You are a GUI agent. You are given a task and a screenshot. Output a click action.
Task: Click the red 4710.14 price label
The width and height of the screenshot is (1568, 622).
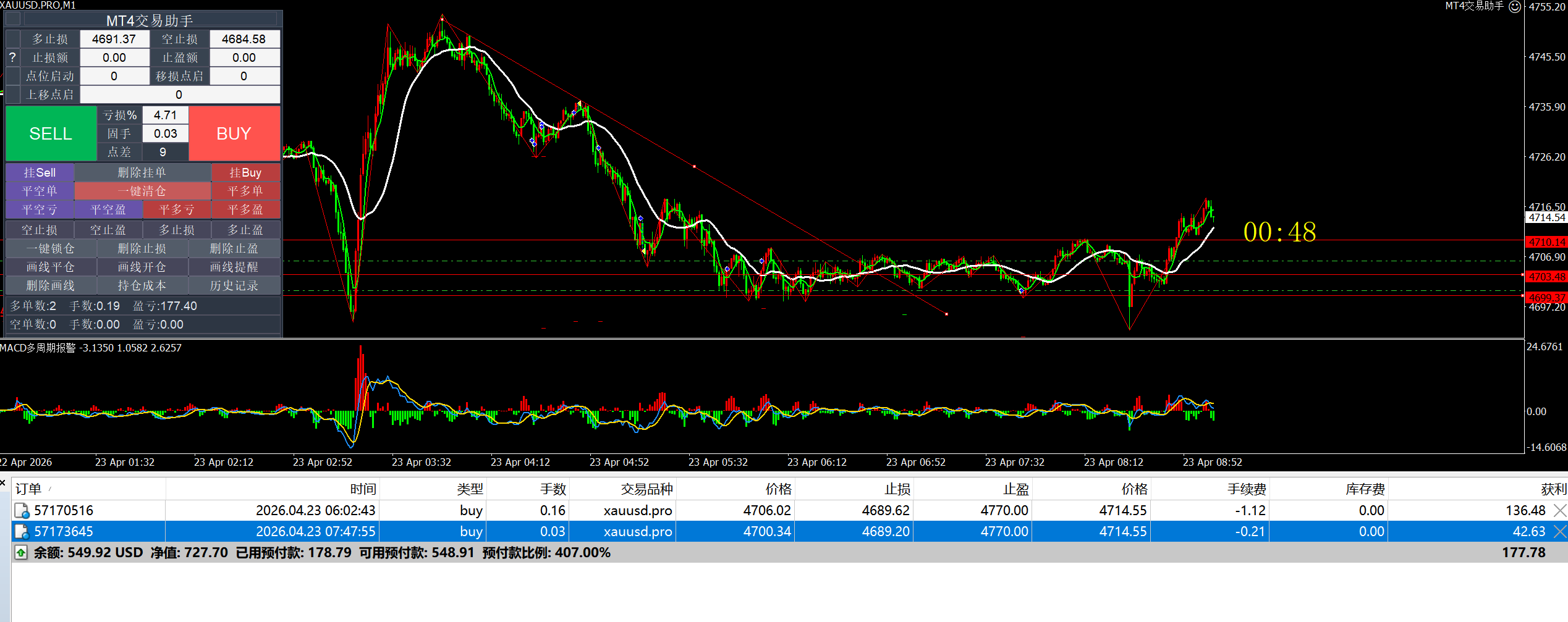click(1546, 242)
